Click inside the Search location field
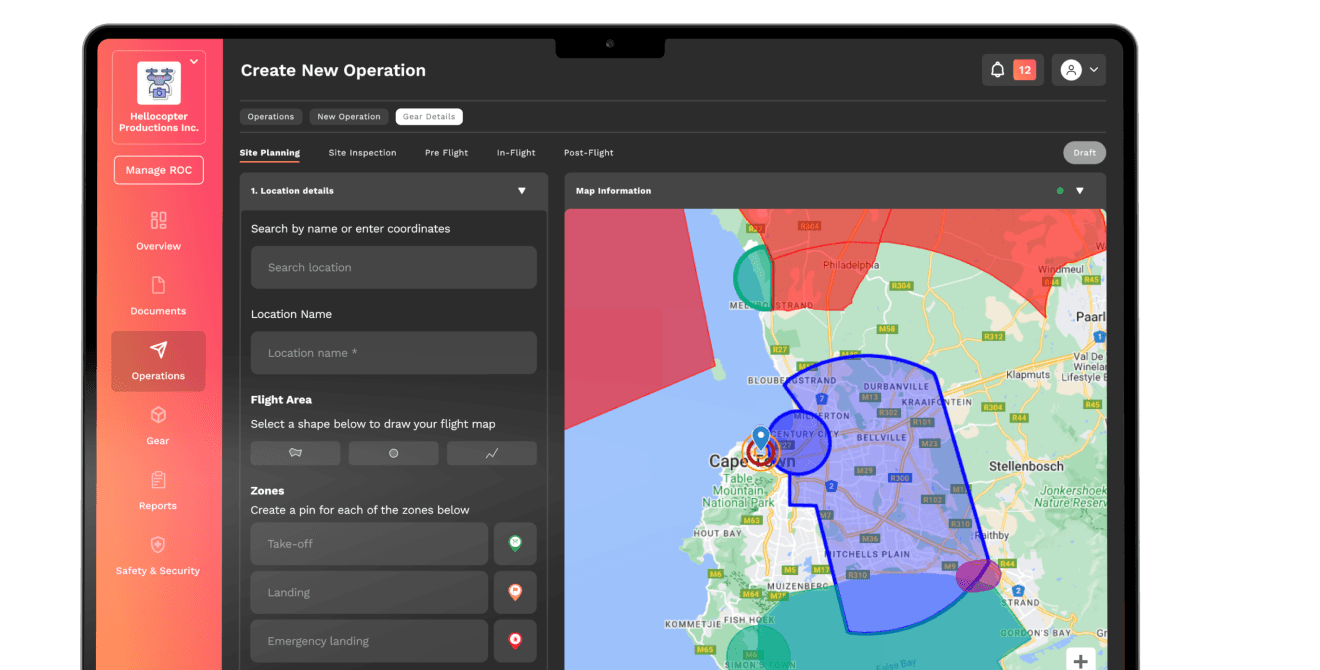The width and height of the screenshot is (1320, 670). point(393,267)
